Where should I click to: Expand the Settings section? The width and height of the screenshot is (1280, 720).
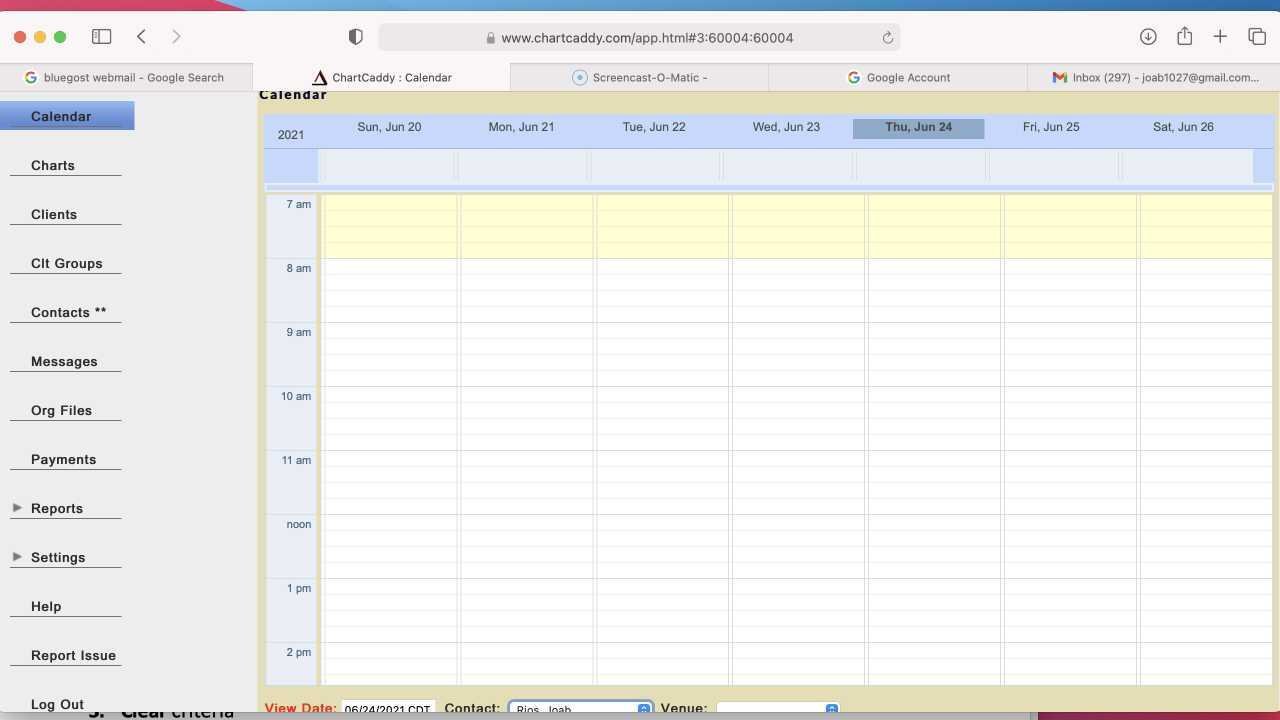58,557
